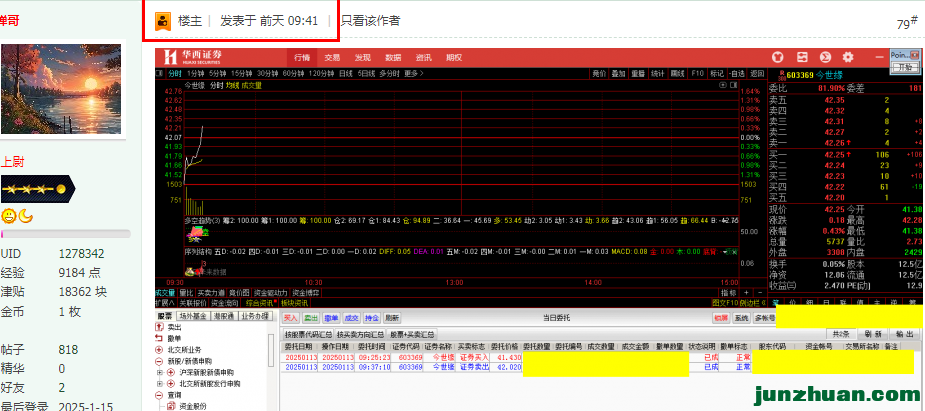This screenshot has width=925, height=411.
Task: Click the chart expand plus icon
Action: point(723,86)
